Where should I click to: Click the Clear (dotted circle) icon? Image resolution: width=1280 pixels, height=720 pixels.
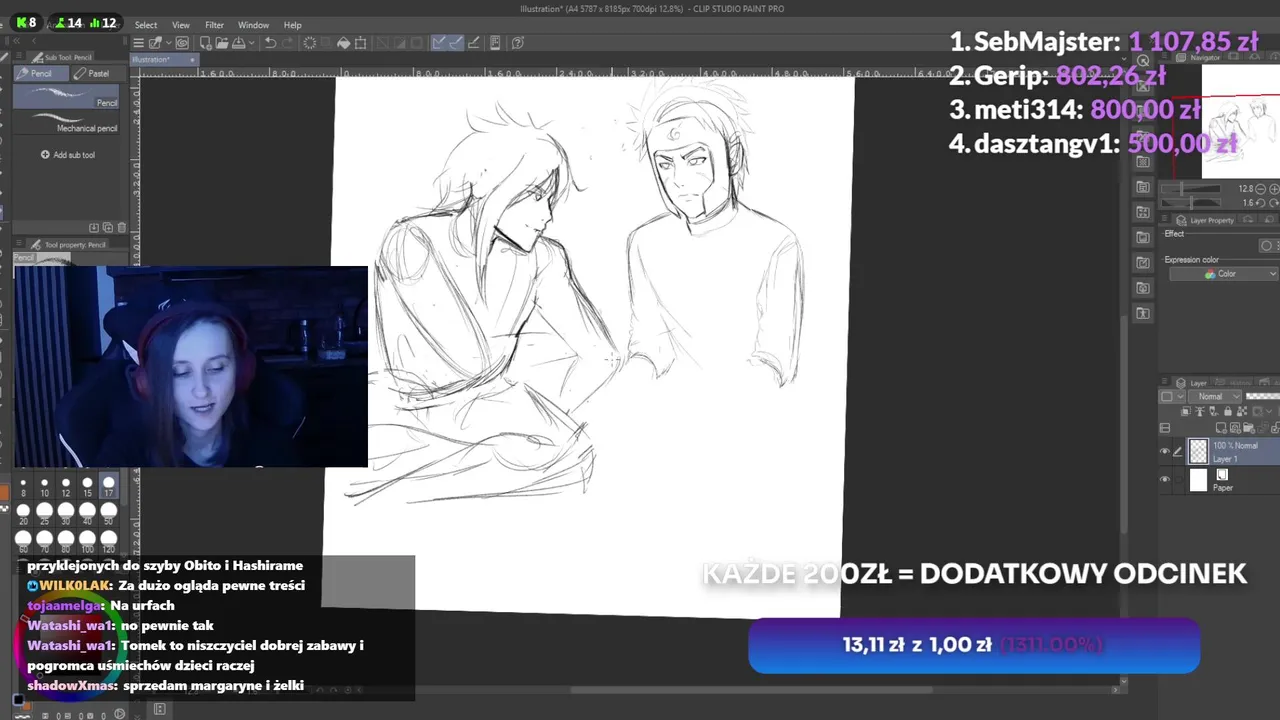pos(310,42)
